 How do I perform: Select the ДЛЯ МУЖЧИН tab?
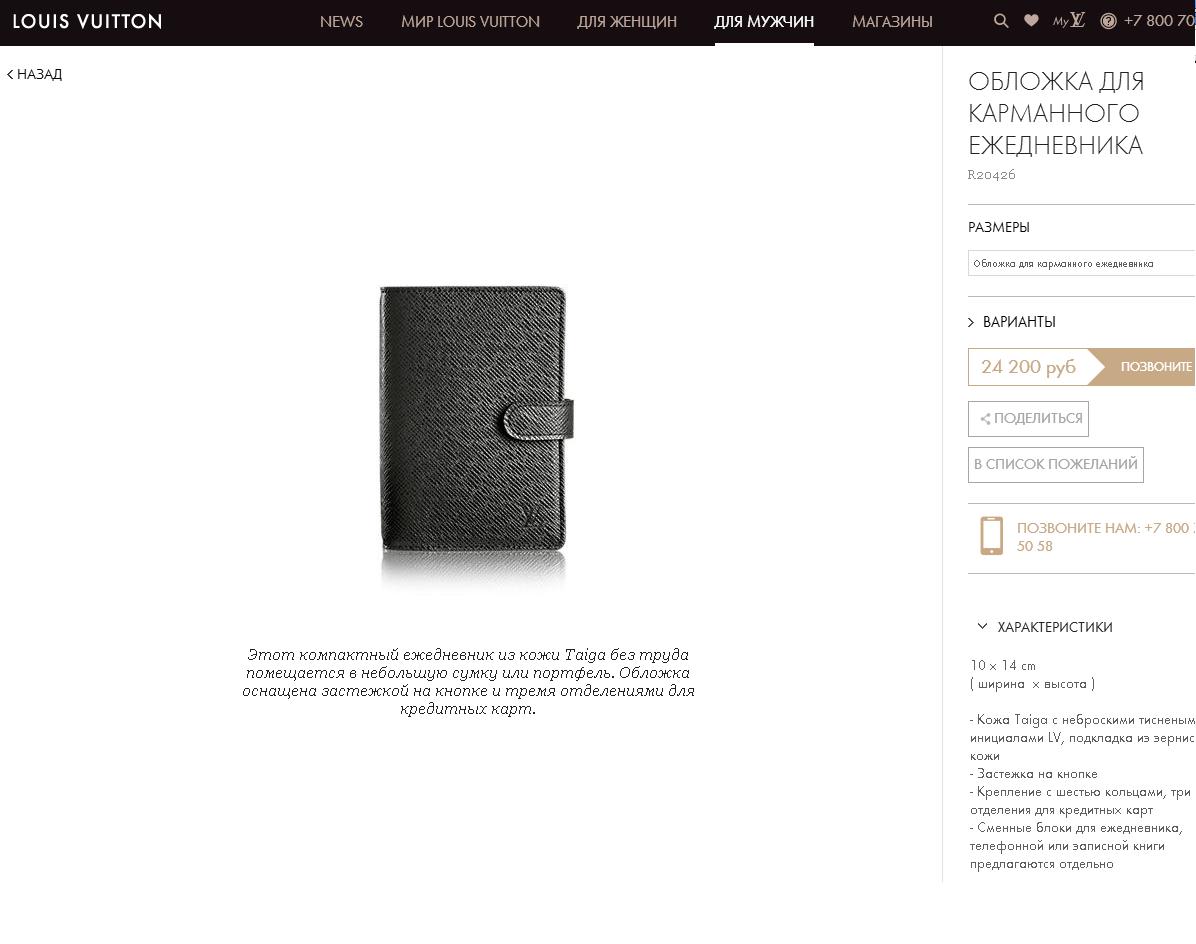[x=764, y=21]
